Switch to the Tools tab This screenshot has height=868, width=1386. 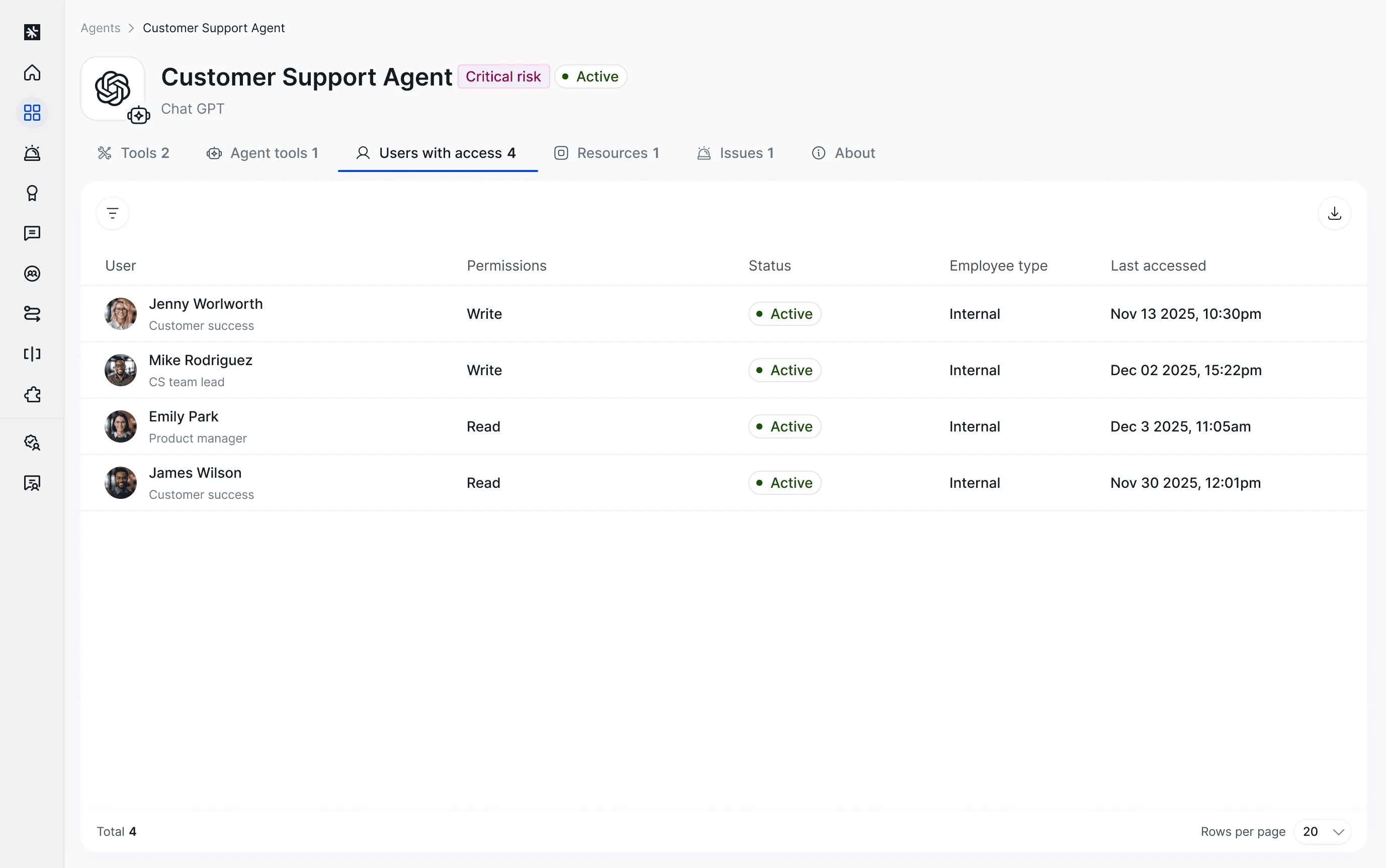[x=134, y=153]
